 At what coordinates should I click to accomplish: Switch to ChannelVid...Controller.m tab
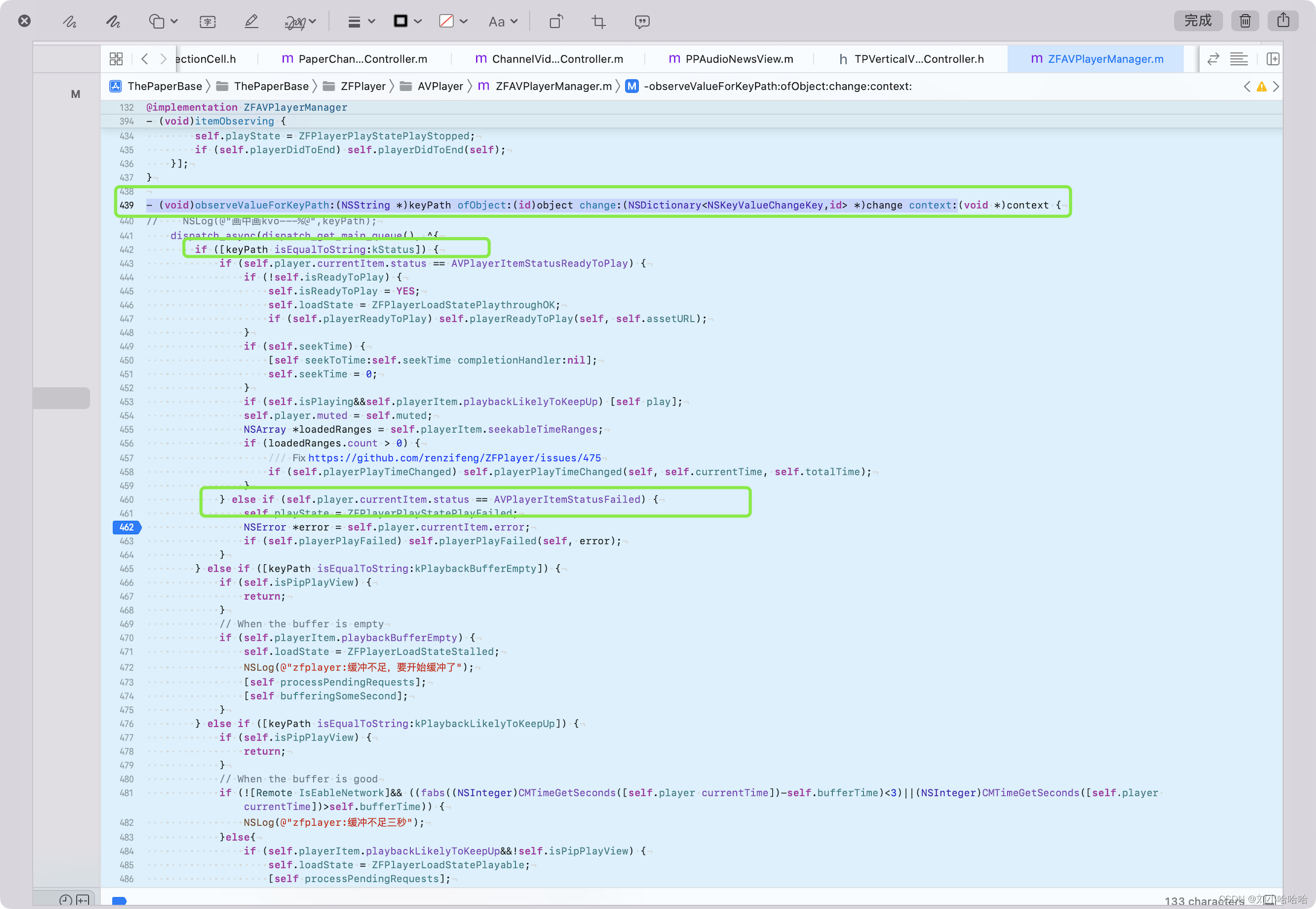549,59
